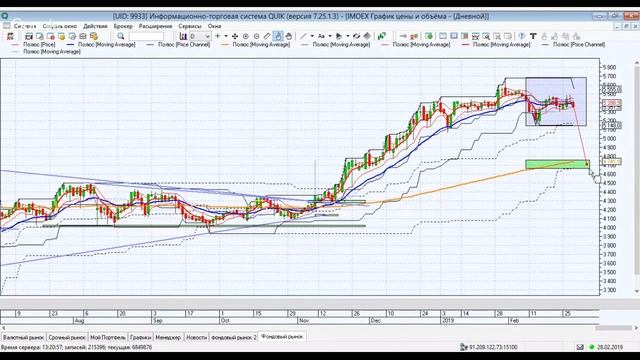The image size is (640, 360).
Task: Open the Расширения menu
Action: pos(156,26)
